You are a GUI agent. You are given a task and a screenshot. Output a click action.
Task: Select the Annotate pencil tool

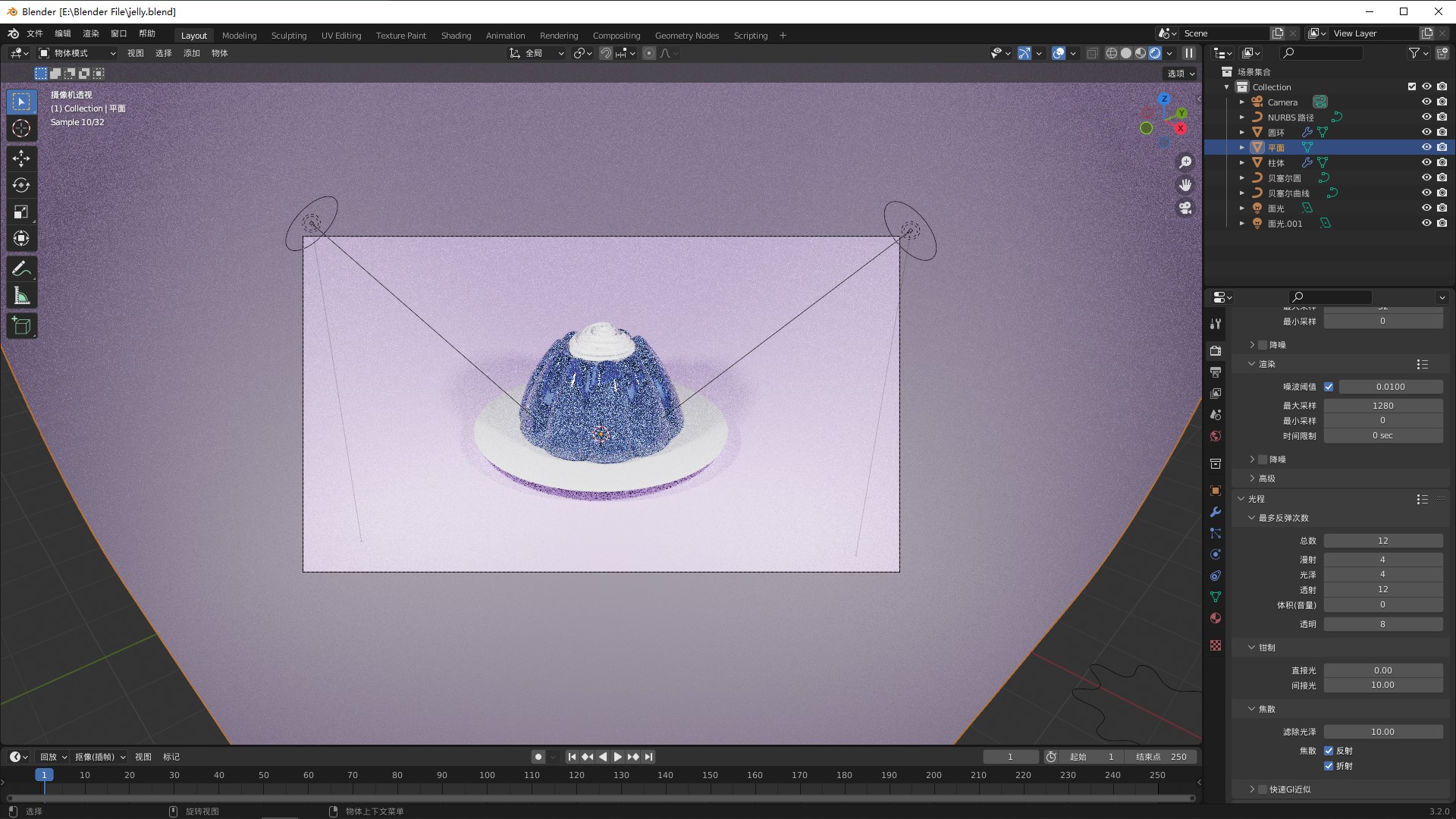point(21,269)
